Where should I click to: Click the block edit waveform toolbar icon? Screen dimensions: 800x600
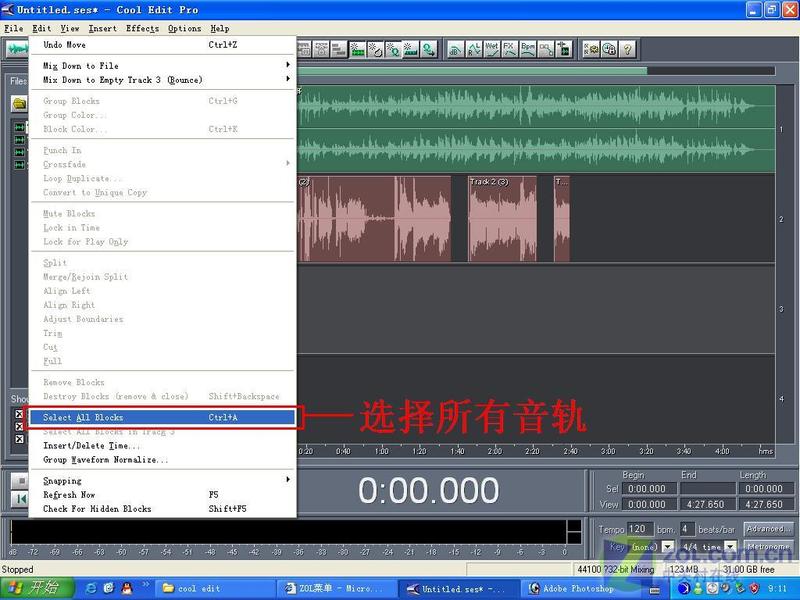coord(564,49)
